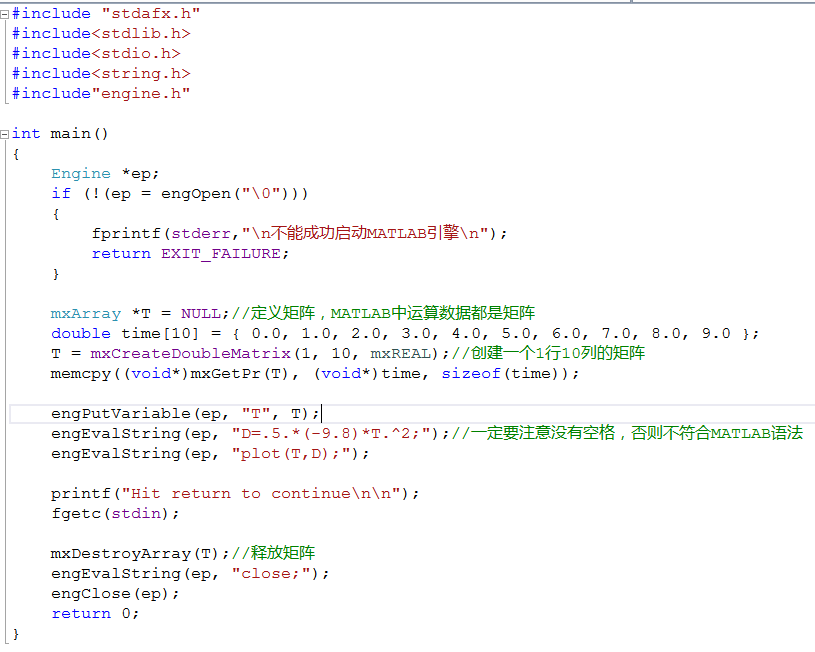The height and width of the screenshot is (652, 815).
Task: Click on the #include<stdio.h> line
Action: [x=96, y=54]
